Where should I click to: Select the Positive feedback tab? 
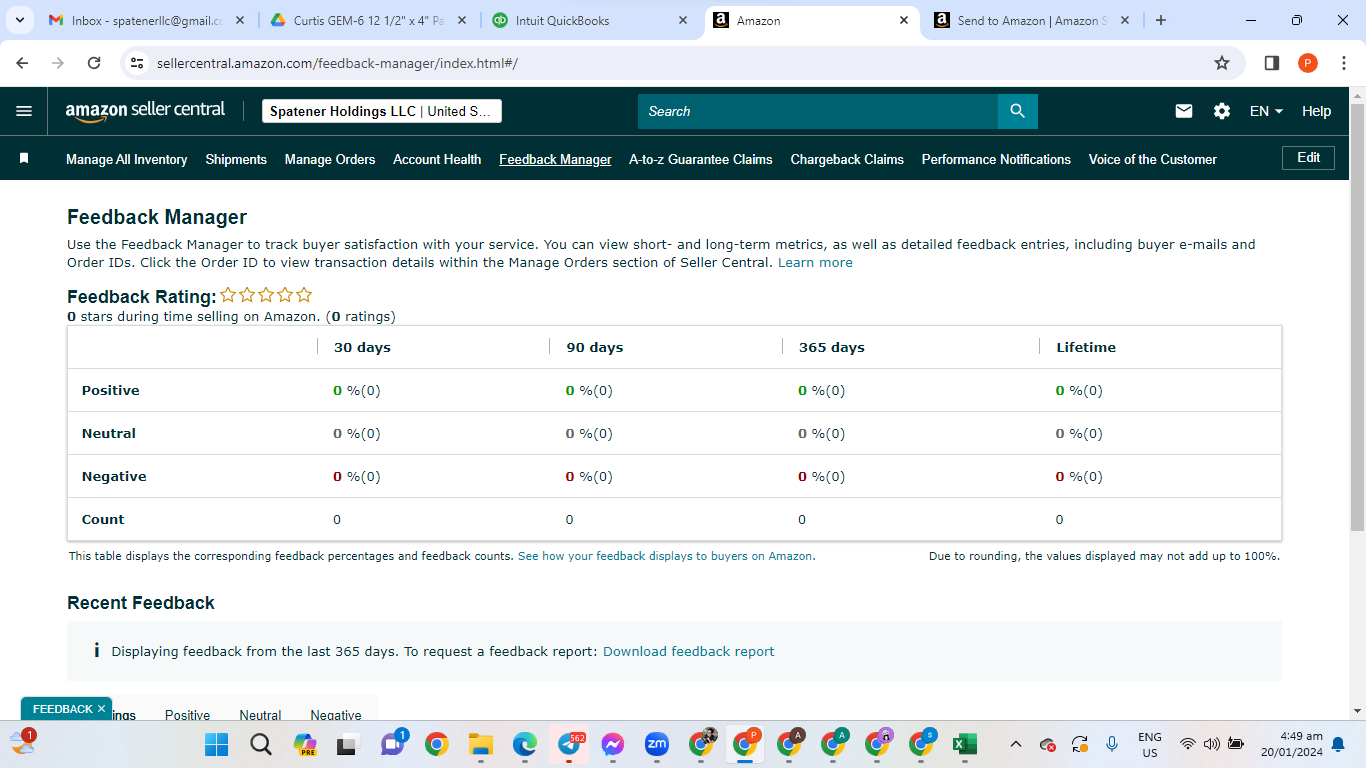click(x=187, y=715)
